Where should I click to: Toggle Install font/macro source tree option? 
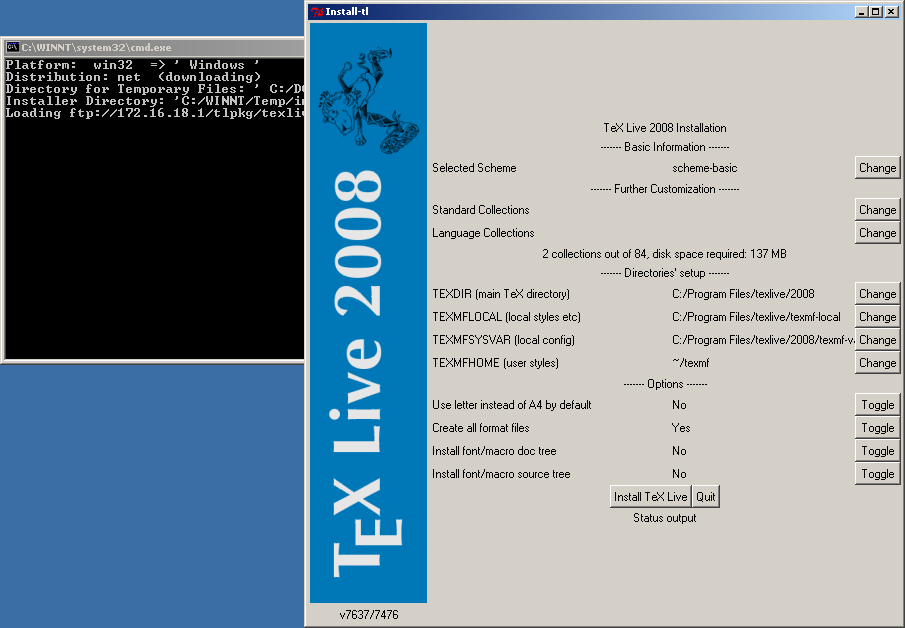point(877,474)
